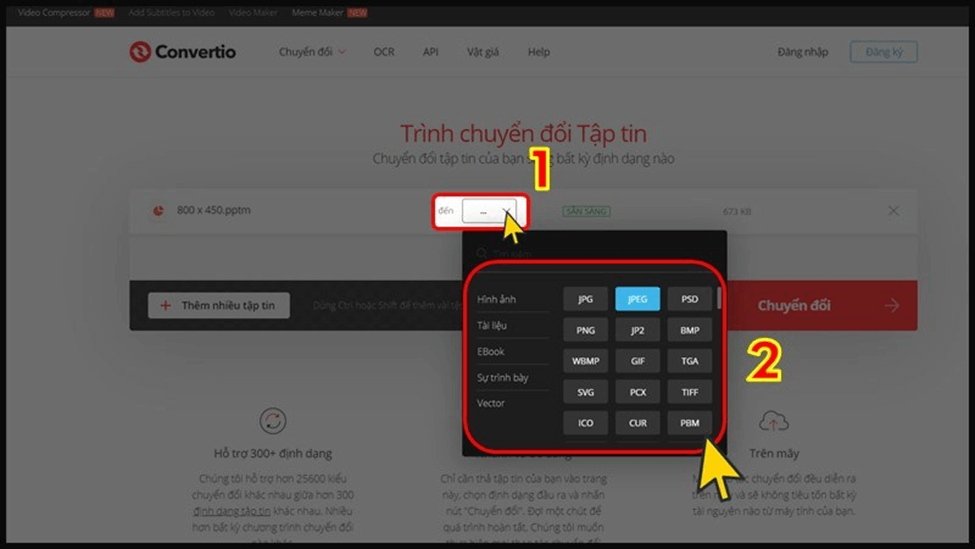
Task: Choose CUR format
Action: click(x=637, y=423)
